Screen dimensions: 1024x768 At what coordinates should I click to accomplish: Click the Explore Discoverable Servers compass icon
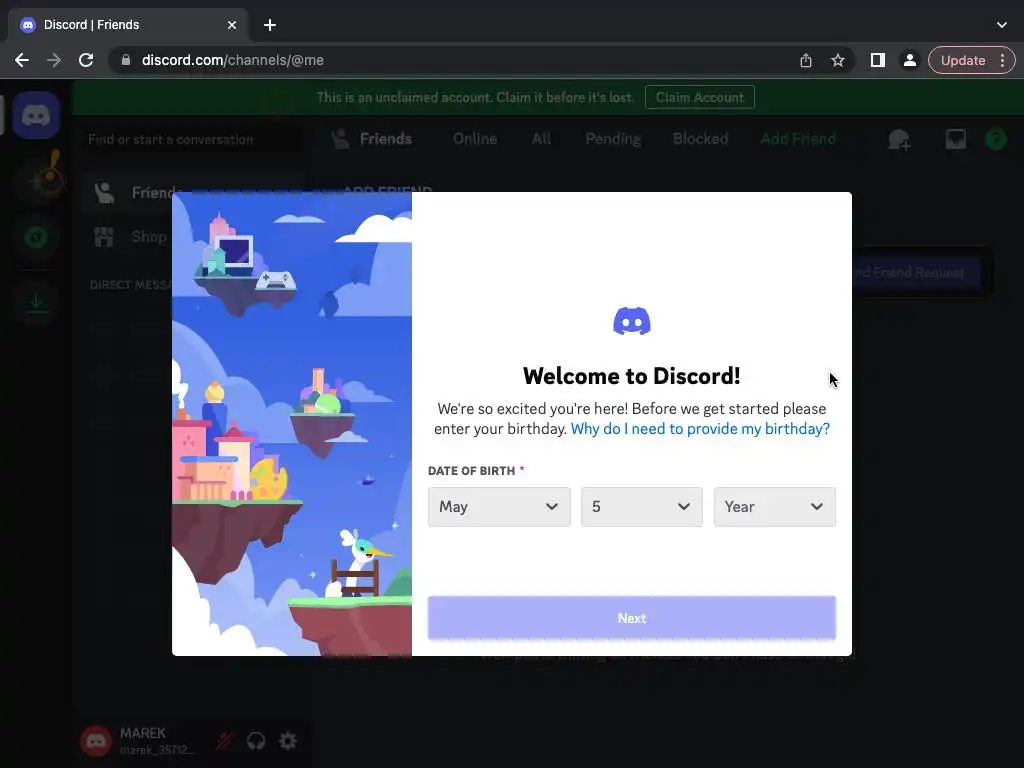coord(37,237)
